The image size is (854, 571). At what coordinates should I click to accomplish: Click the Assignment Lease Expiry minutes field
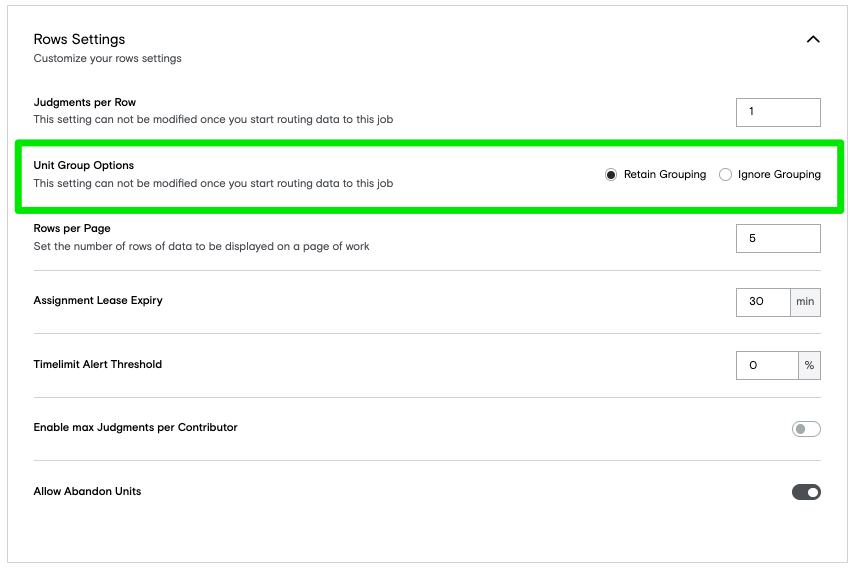(763, 302)
